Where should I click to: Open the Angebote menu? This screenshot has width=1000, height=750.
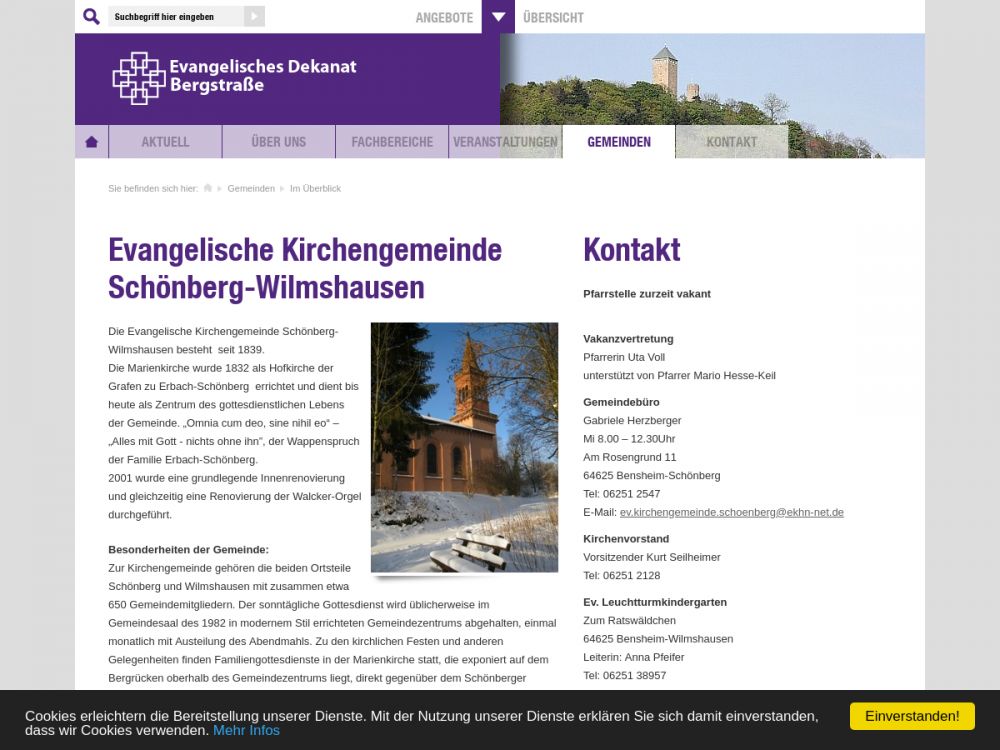click(x=444, y=17)
